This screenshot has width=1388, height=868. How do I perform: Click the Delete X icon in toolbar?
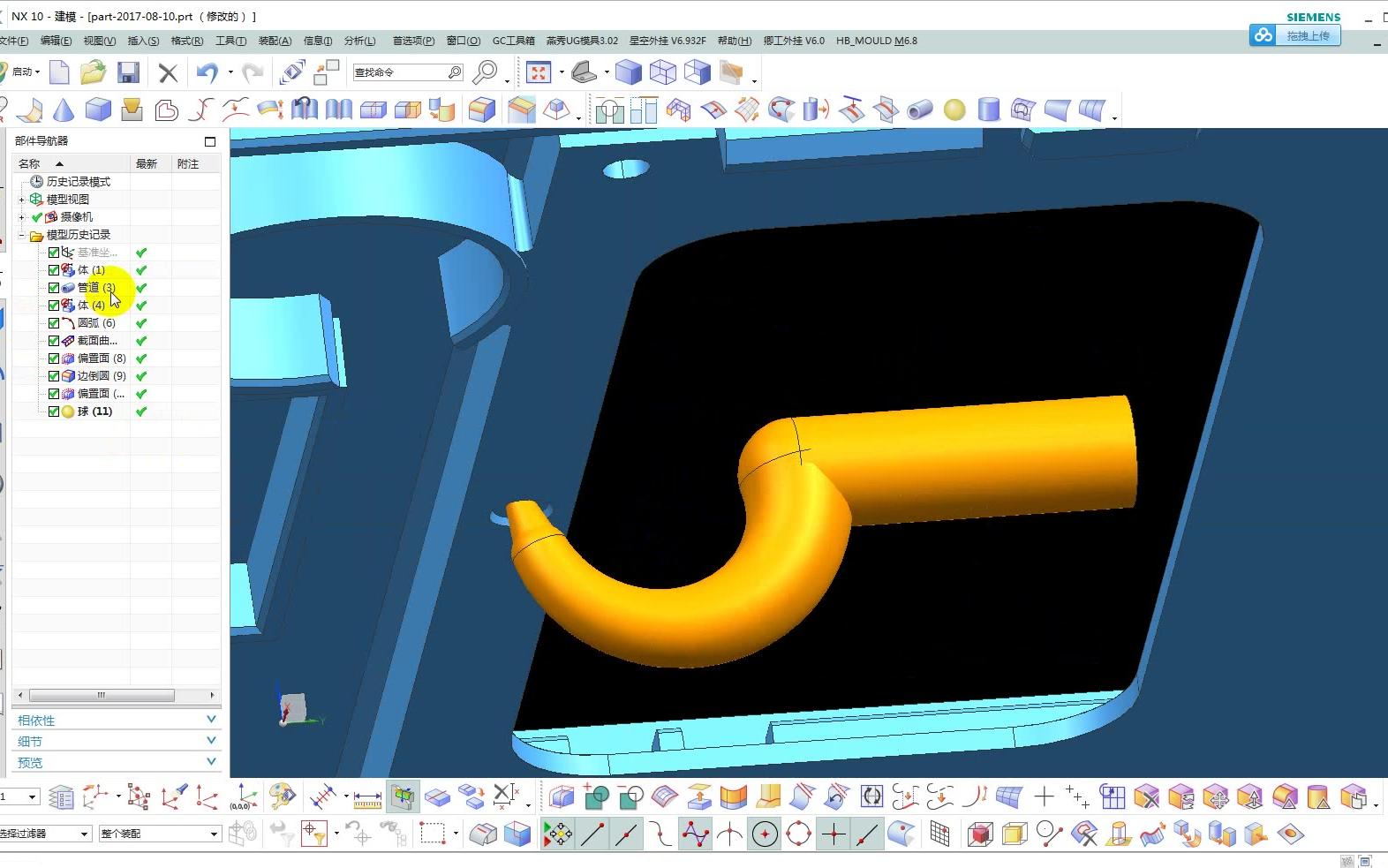click(x=168, y=72)
